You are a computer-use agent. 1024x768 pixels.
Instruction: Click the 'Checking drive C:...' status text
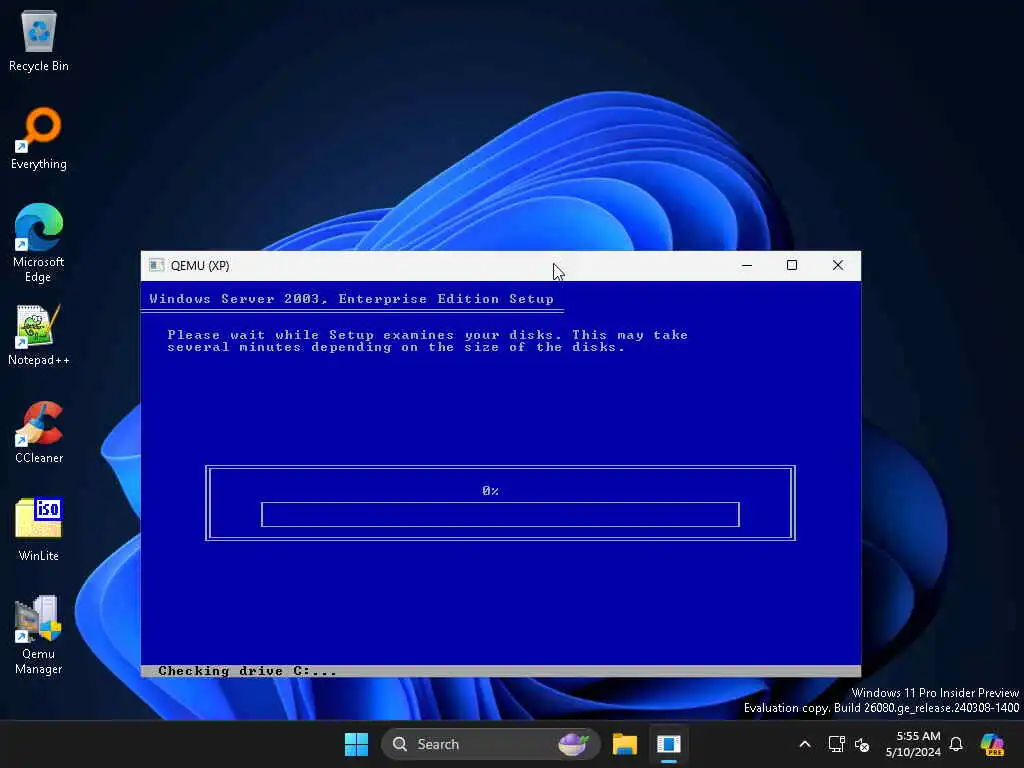[x=248, y=671]
